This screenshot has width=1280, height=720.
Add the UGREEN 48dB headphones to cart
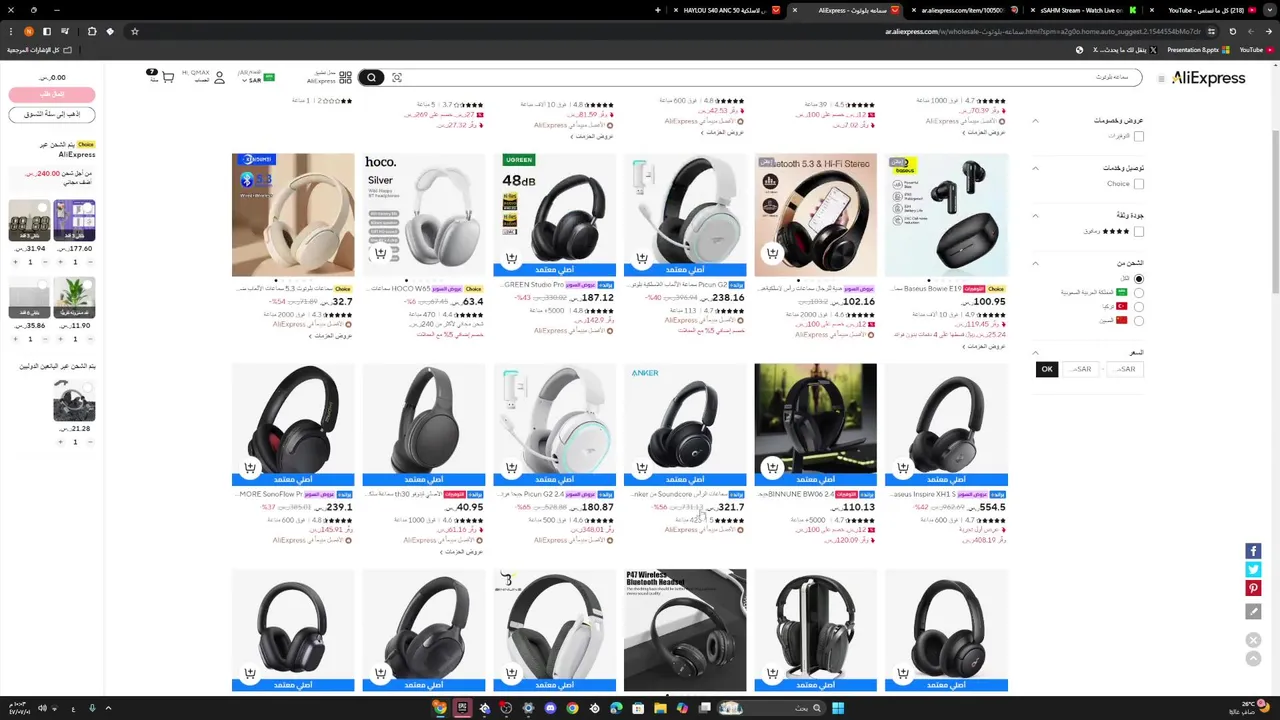511,259
